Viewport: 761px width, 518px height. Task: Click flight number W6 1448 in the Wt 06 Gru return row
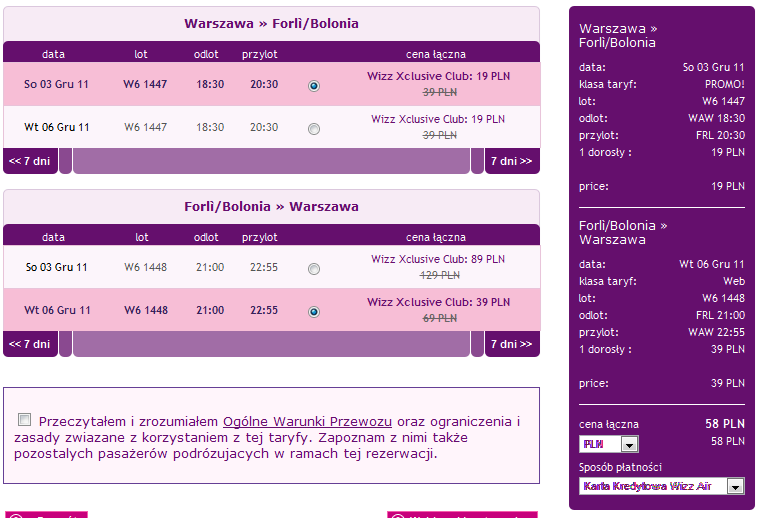click(146, 310)
